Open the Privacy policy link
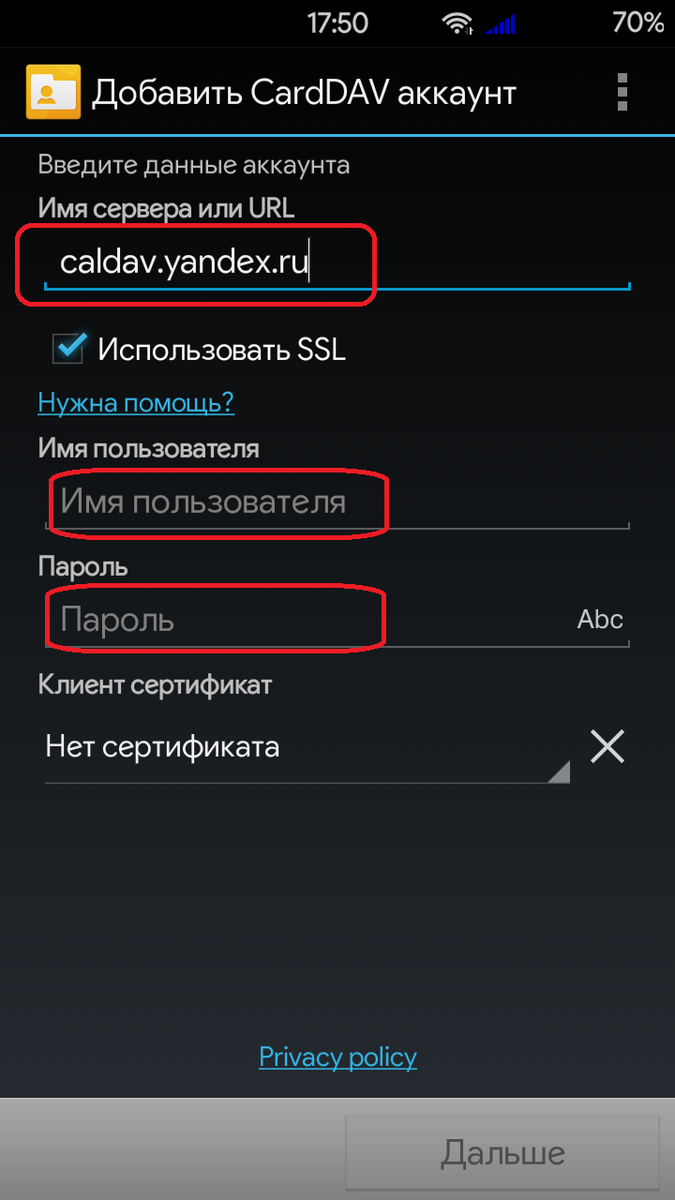 pyautogui.click(x=338, y=1057)
